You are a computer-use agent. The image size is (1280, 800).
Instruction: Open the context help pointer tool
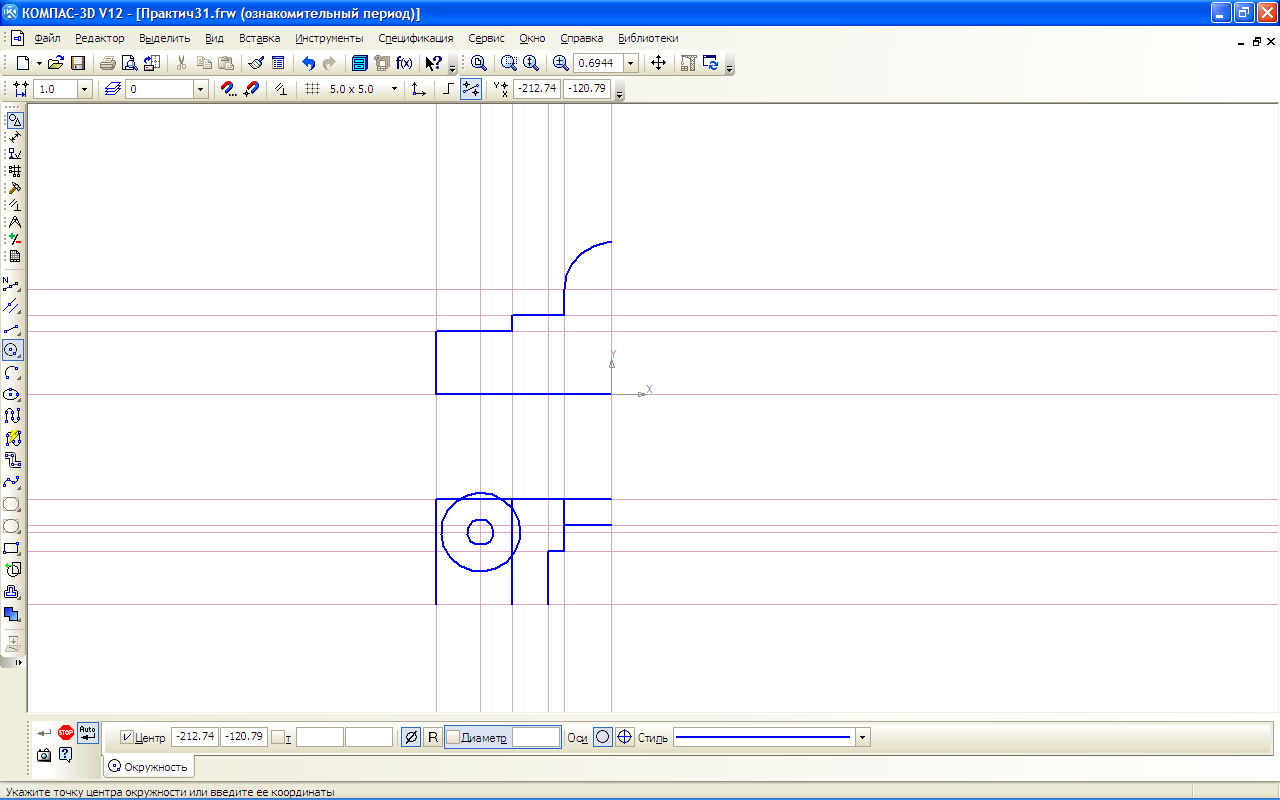pos(433,63)
